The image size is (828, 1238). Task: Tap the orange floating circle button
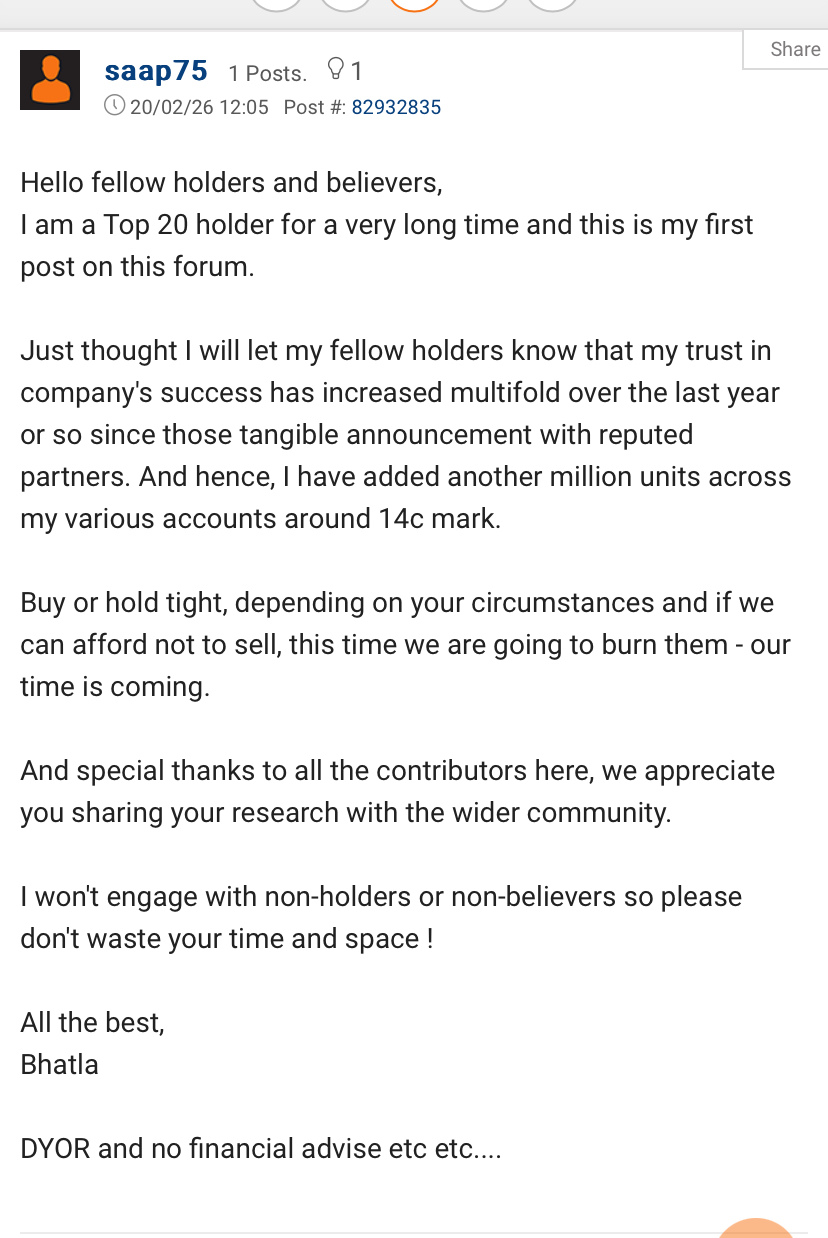coord(756,1229)
